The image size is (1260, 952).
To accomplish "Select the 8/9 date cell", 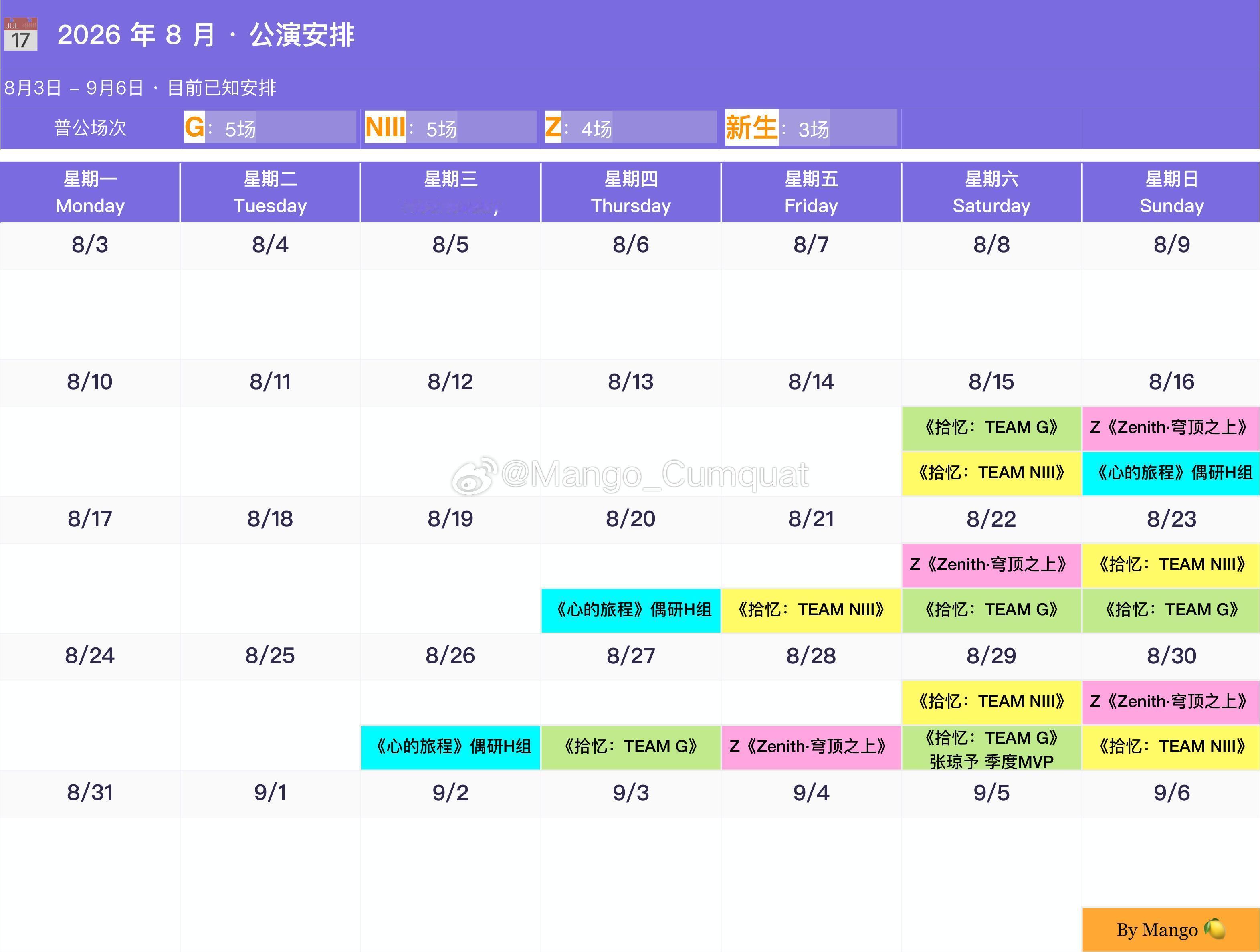I will (x=1171, y=246).
